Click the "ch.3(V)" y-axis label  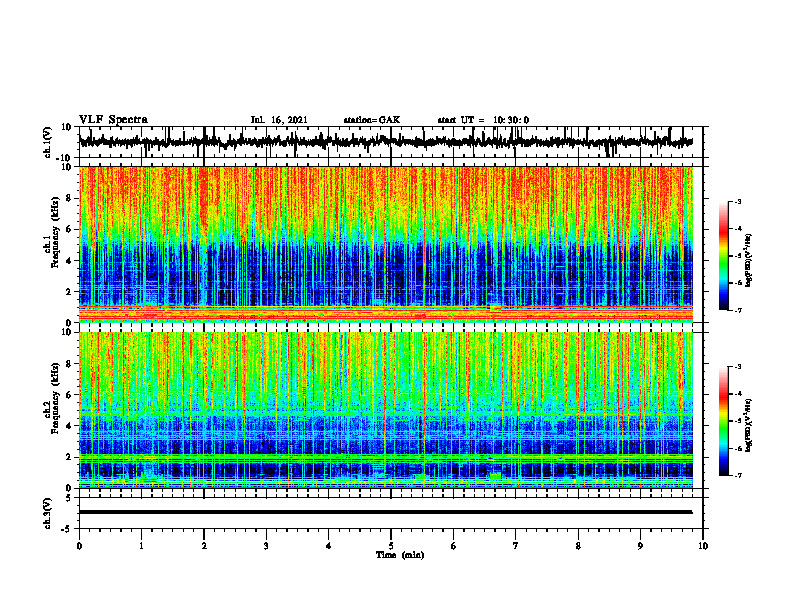(48, 513)
